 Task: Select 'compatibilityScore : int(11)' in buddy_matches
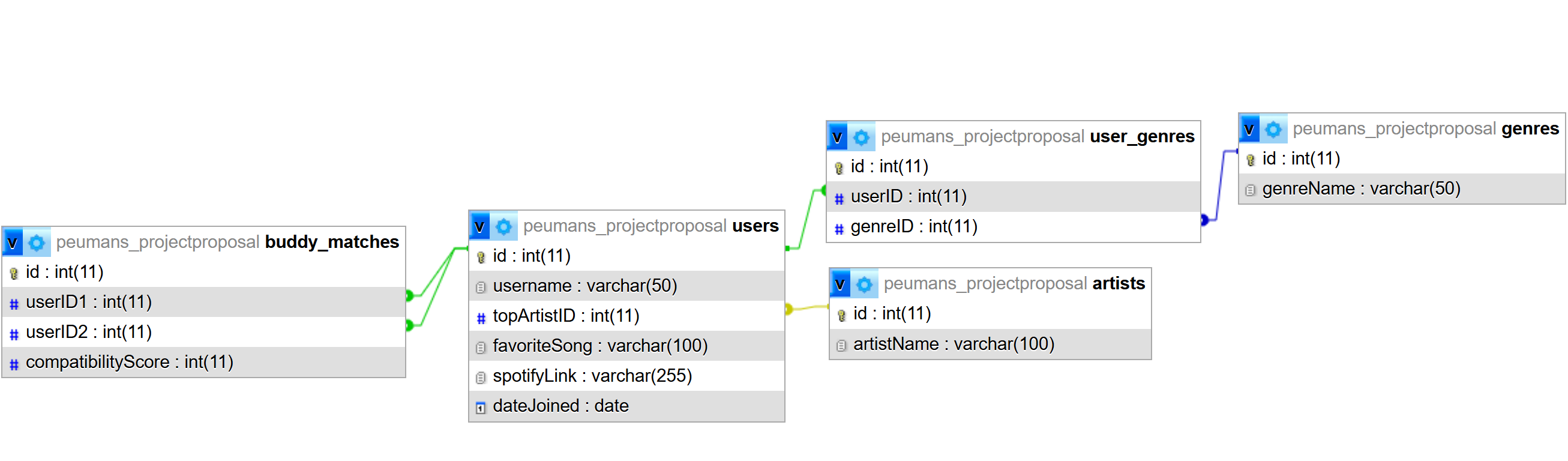[204, 363]
